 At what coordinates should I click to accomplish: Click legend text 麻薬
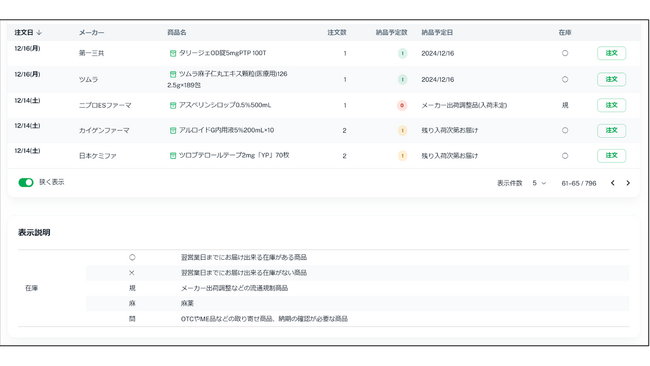(187, 303)
